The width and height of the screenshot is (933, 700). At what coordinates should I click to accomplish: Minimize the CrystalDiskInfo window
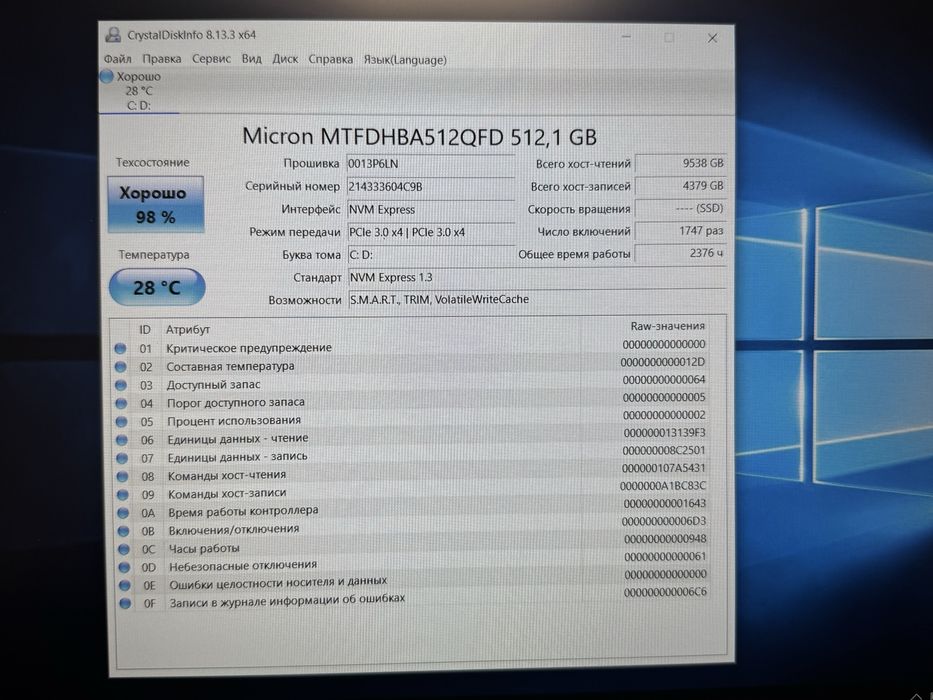[x=626, y=38]
